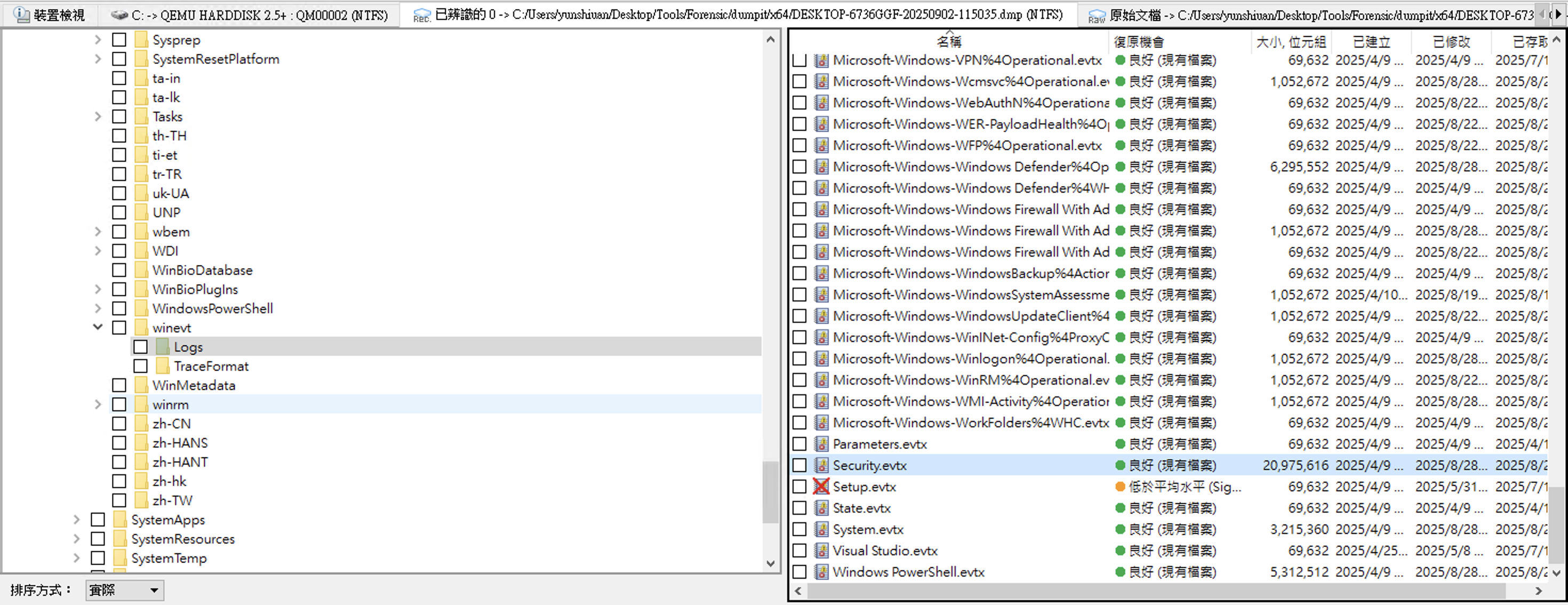The width and height of the screenshot is (1568, 605).
Task: Click the tab strip scroll-right arrow
Action: point(1559,14)
